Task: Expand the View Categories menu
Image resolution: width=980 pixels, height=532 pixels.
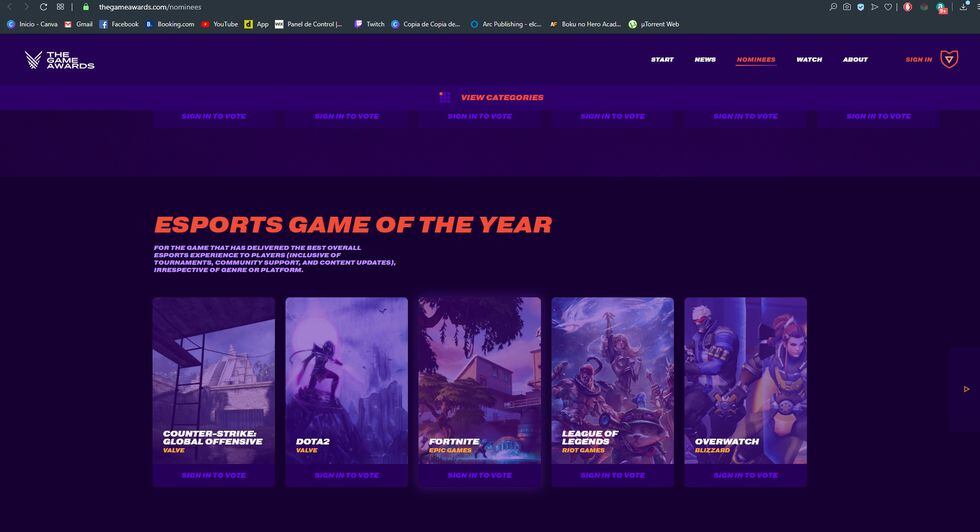Action: click(502, 98)
